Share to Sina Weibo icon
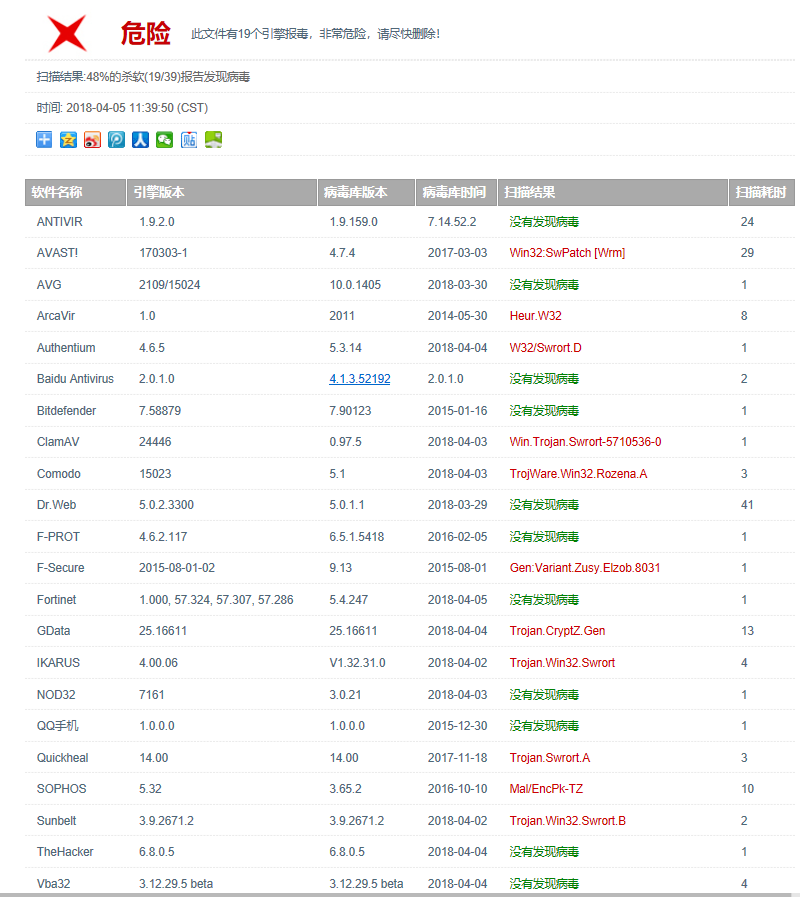This screenshot has width=800, height=897. point(92,140)
